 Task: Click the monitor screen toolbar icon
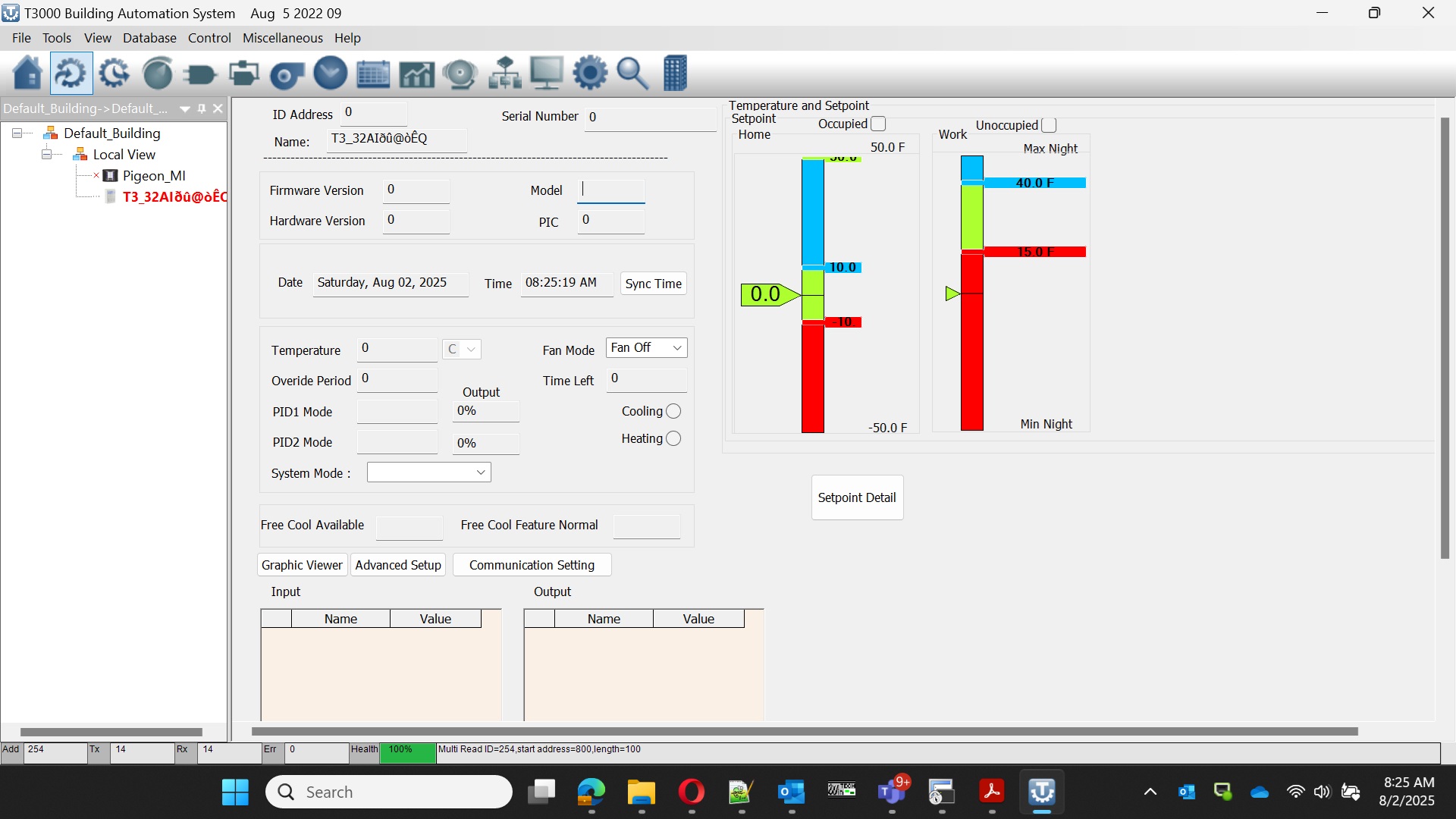click(547, 74)
